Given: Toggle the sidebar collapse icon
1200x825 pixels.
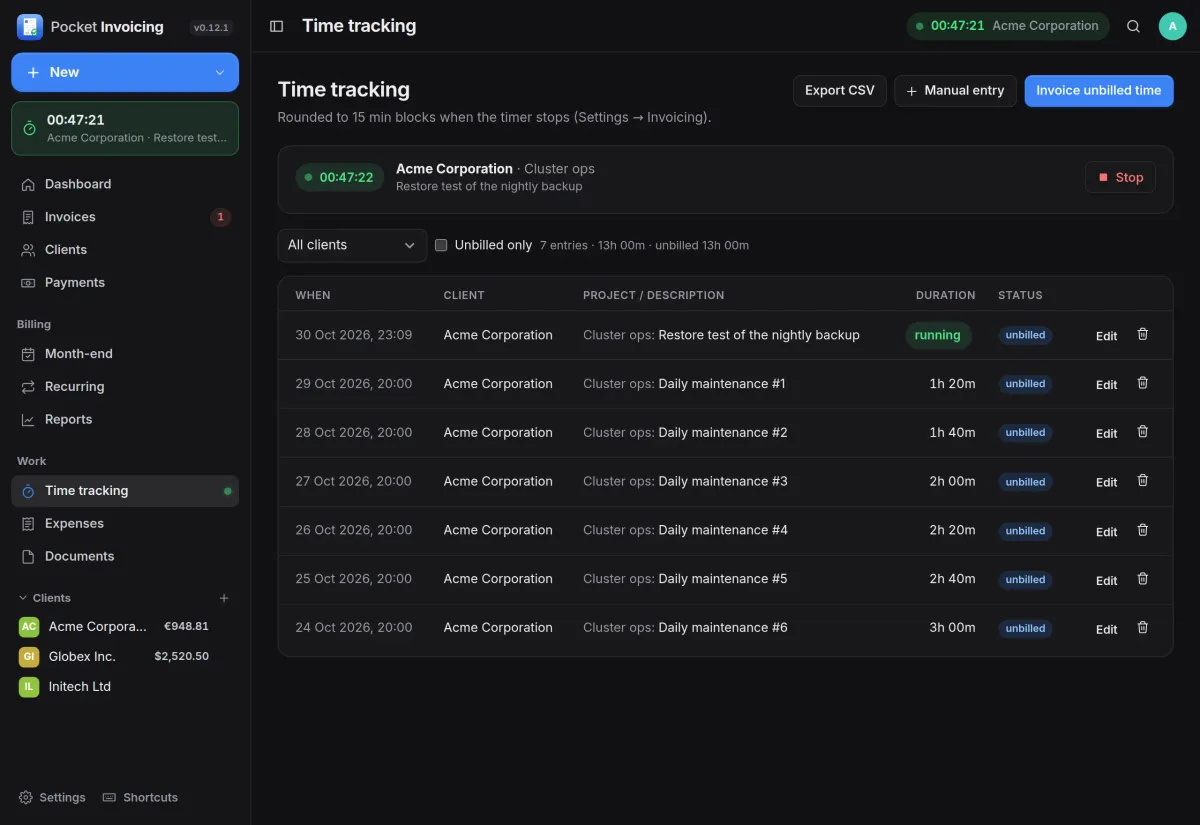Looking at the screenshot, I should tap(277, 26).
